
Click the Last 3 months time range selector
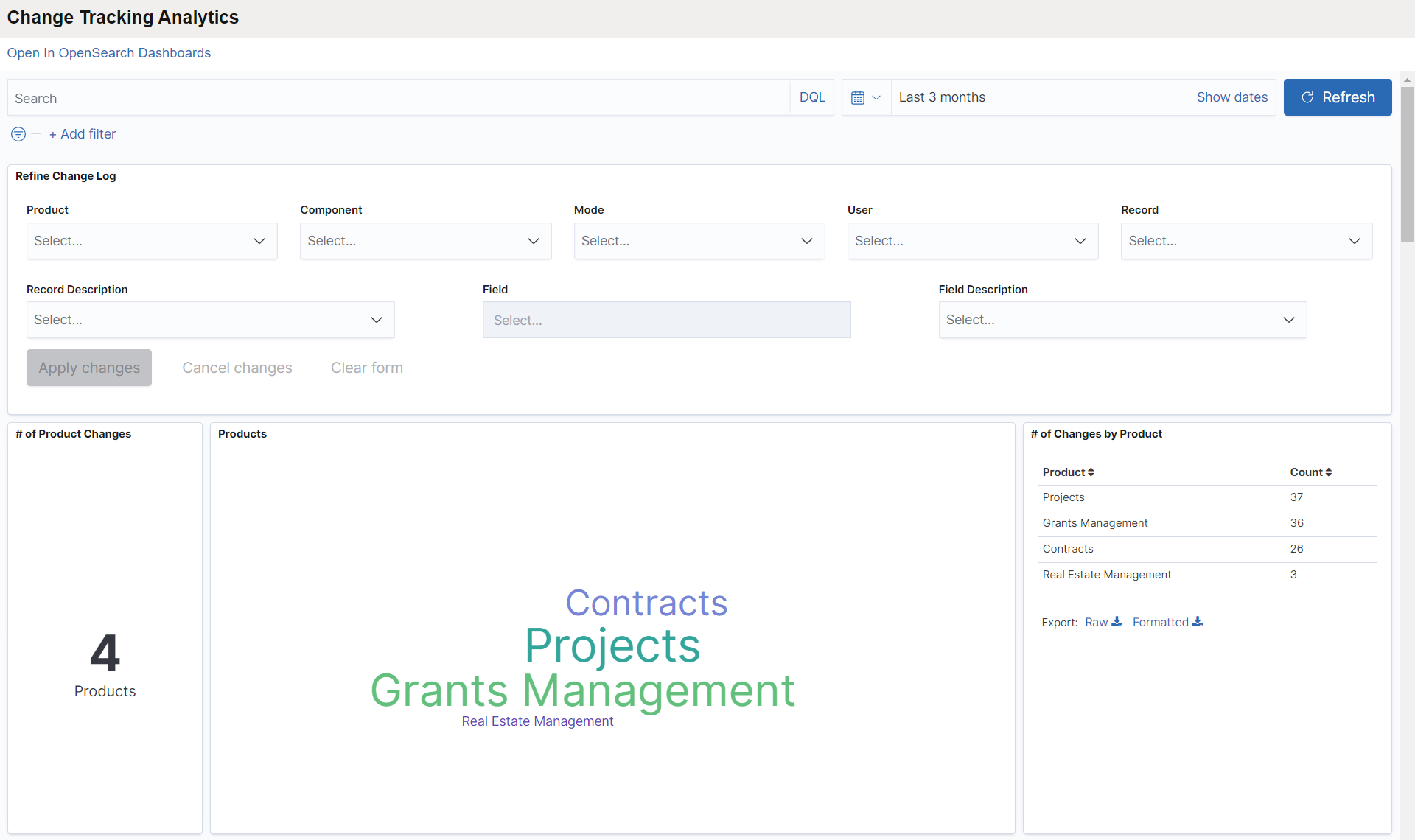[940, 97]
